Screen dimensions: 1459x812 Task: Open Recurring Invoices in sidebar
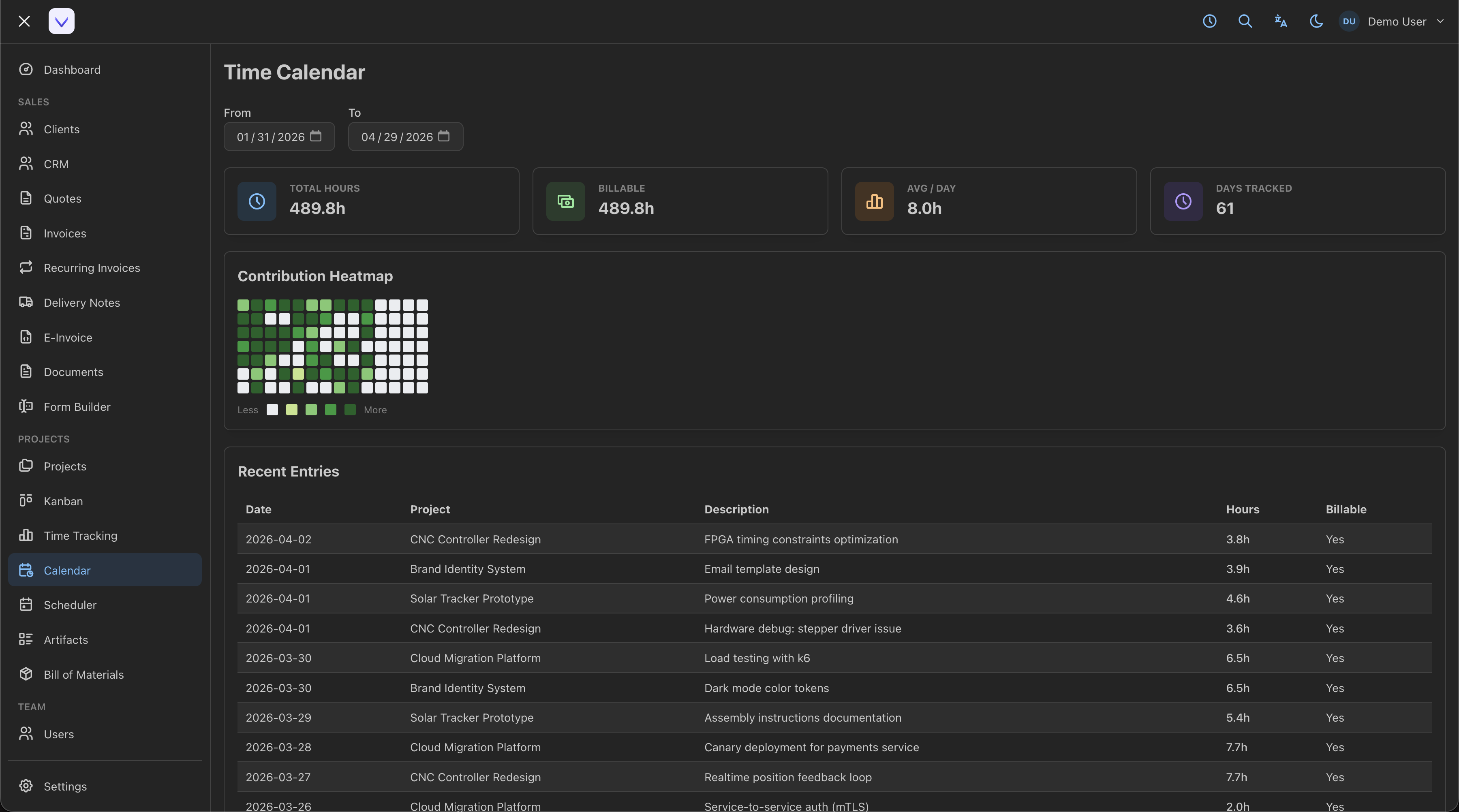pos(91,268)
